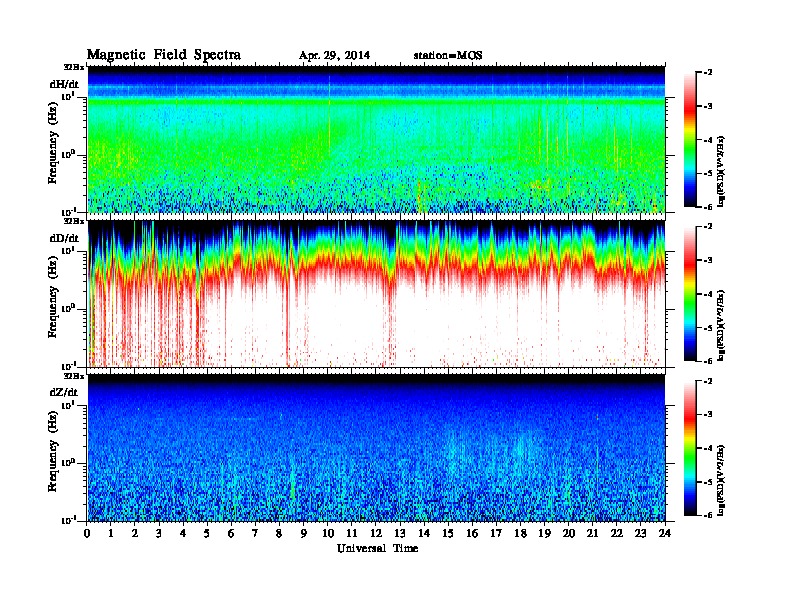Viewport: 792px width, 612px height.
Task: Click time axis tick label "7"
Action: point(255,533)
